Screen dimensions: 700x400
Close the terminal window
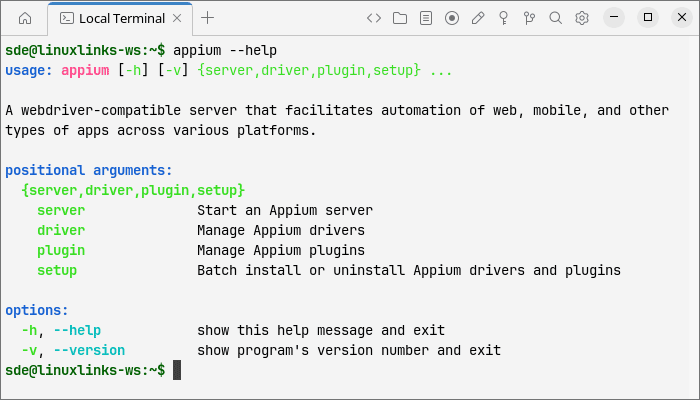[682, 17]
